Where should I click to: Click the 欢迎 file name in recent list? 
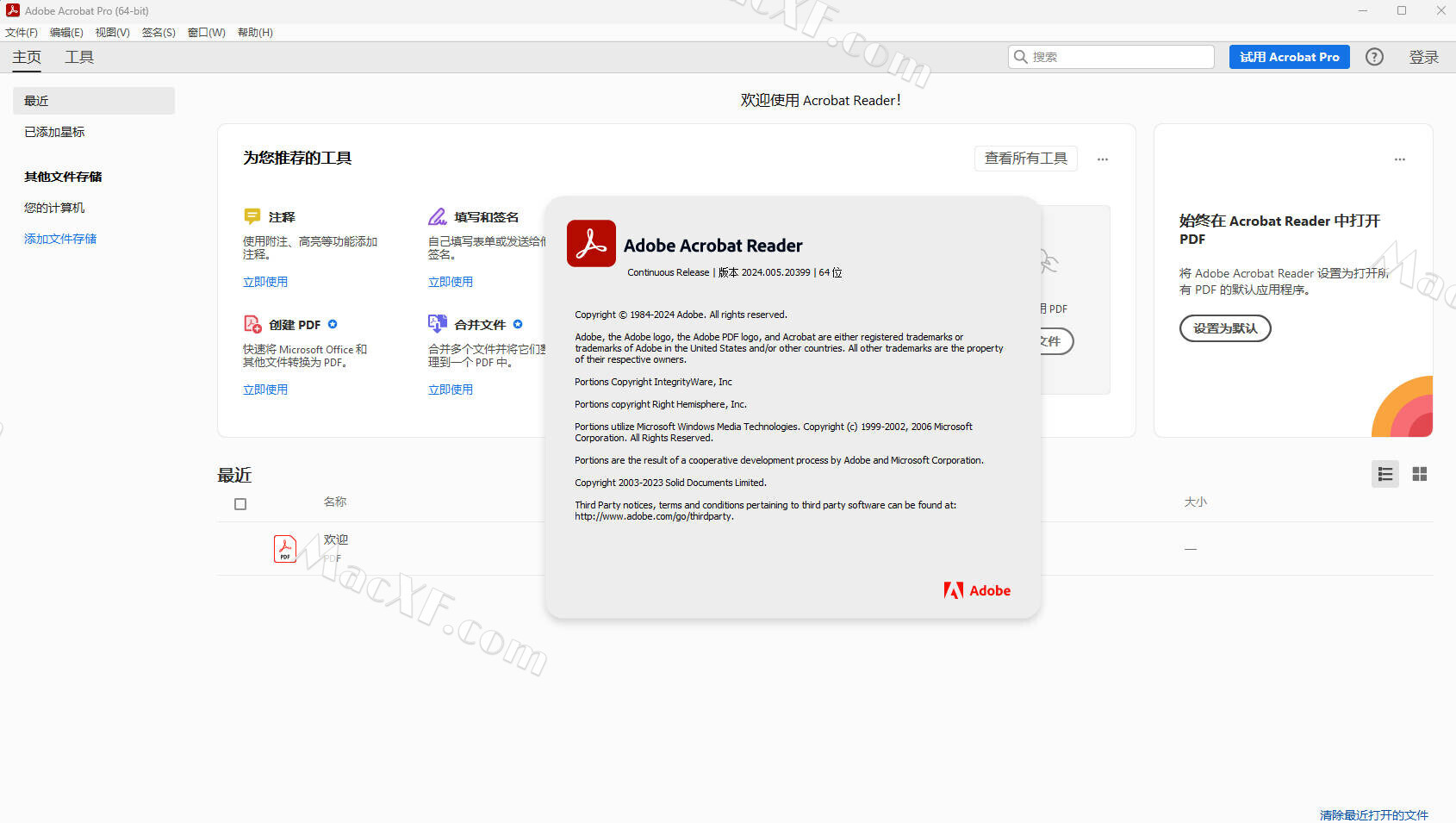point(336,539)
